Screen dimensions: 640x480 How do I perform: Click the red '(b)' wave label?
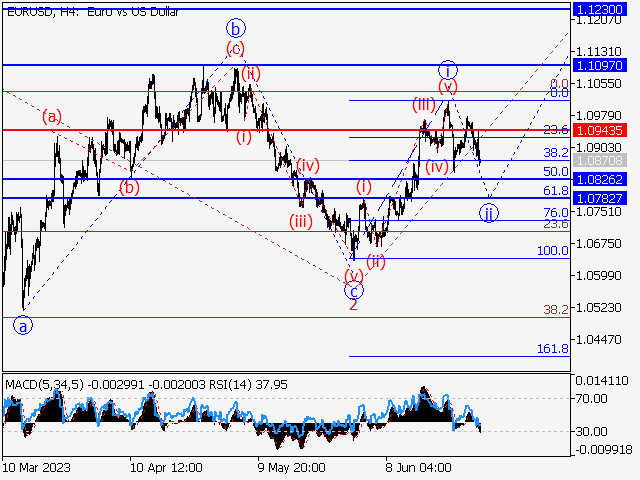pyautogui.click(x=129, y=188)
